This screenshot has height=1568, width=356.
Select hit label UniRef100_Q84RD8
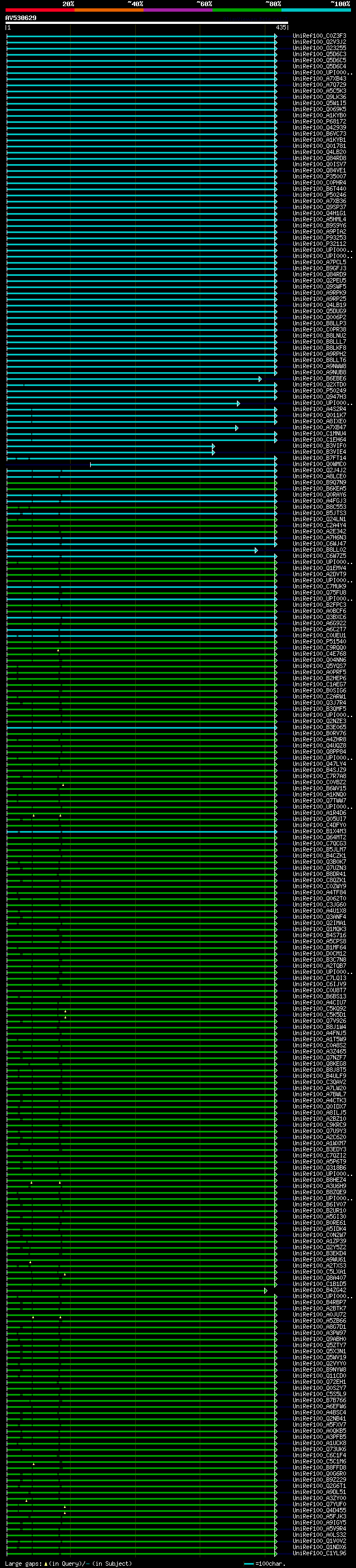tap(319, 159)
